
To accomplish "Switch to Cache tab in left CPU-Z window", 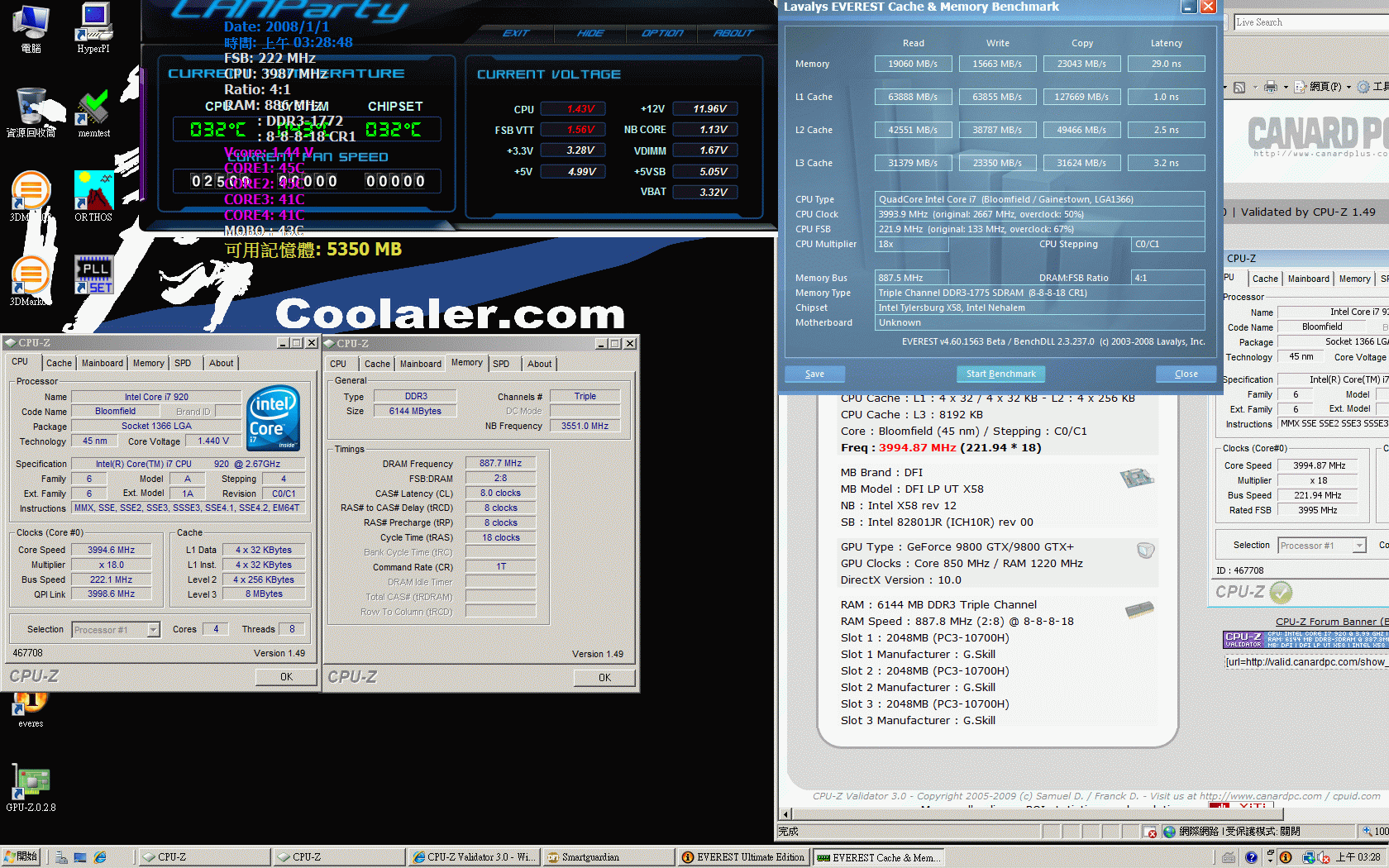I will [59, 363].
